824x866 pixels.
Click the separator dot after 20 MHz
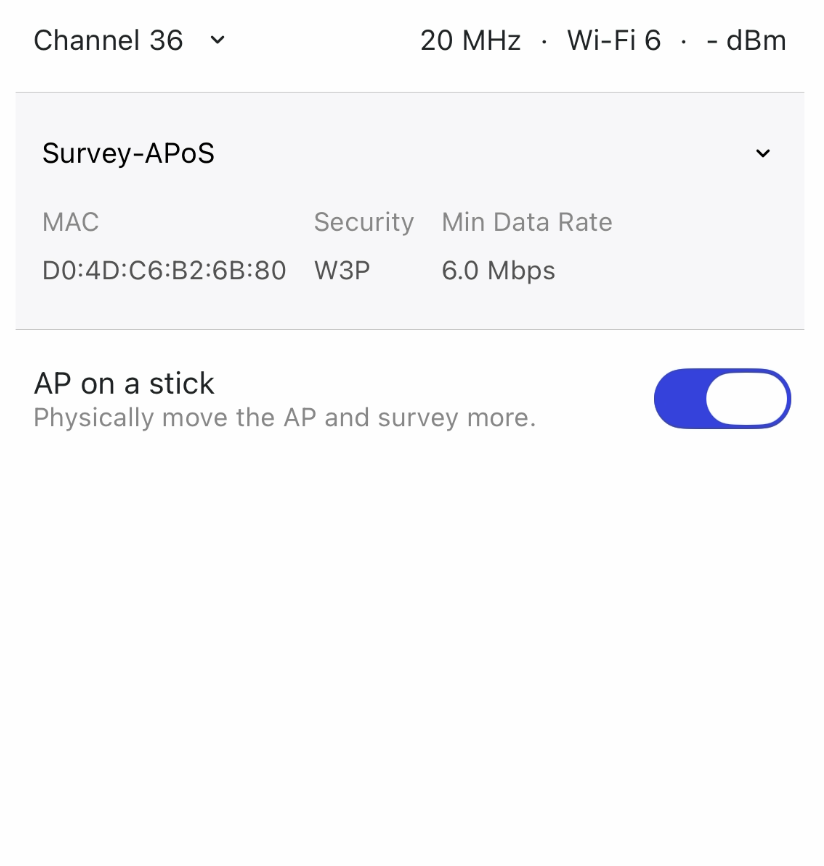coord(544,41)
